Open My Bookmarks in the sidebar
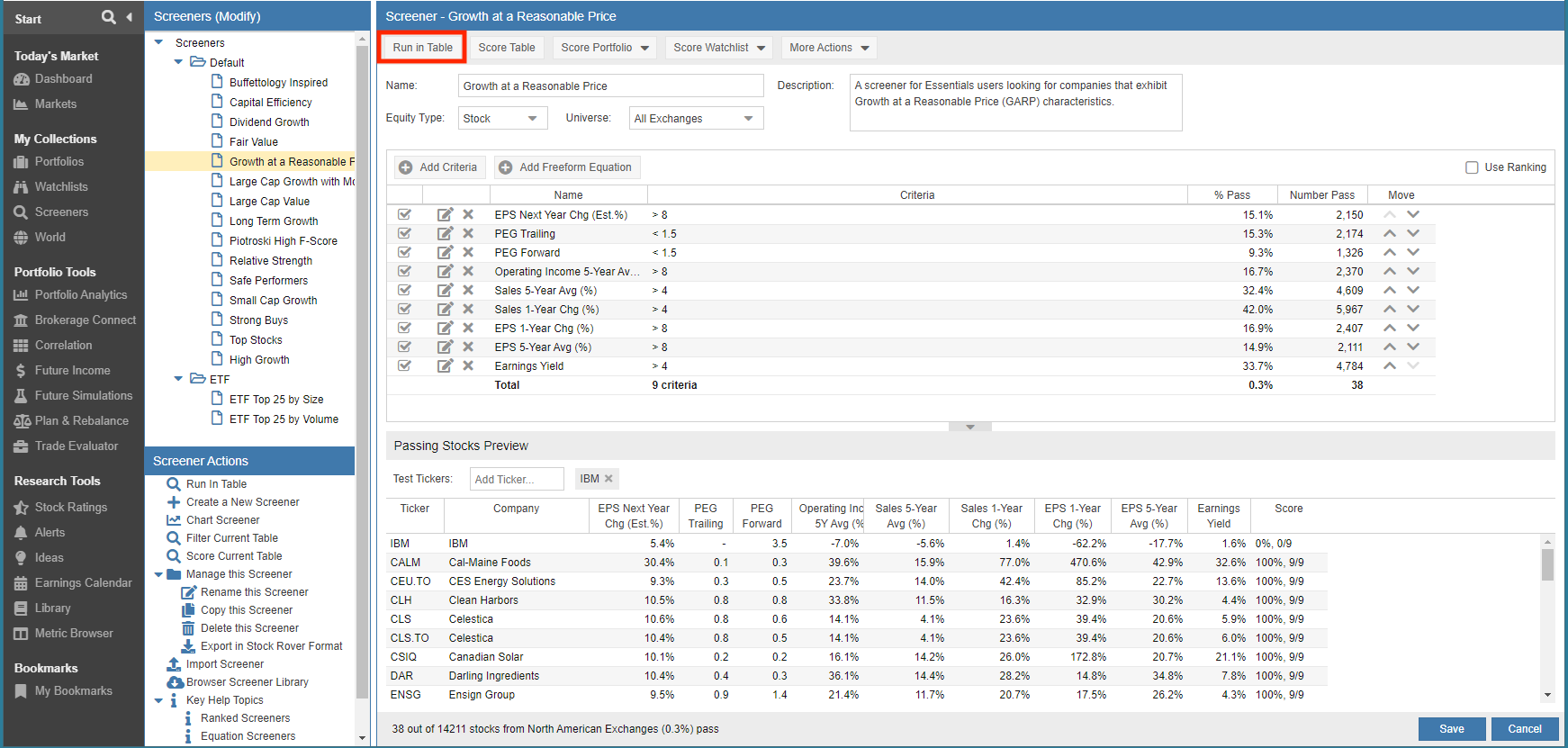This screenshot has width=1568, height=748. 74,691
